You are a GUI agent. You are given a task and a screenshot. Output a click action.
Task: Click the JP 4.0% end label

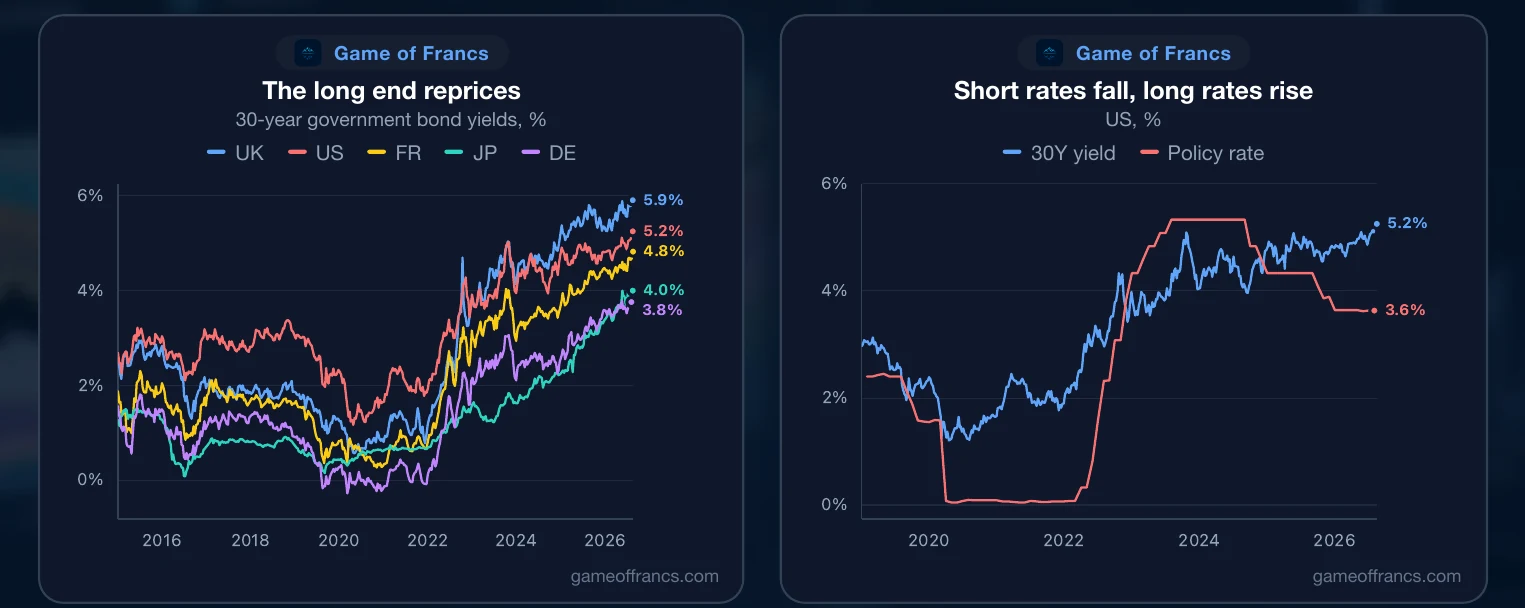[663, 290]
